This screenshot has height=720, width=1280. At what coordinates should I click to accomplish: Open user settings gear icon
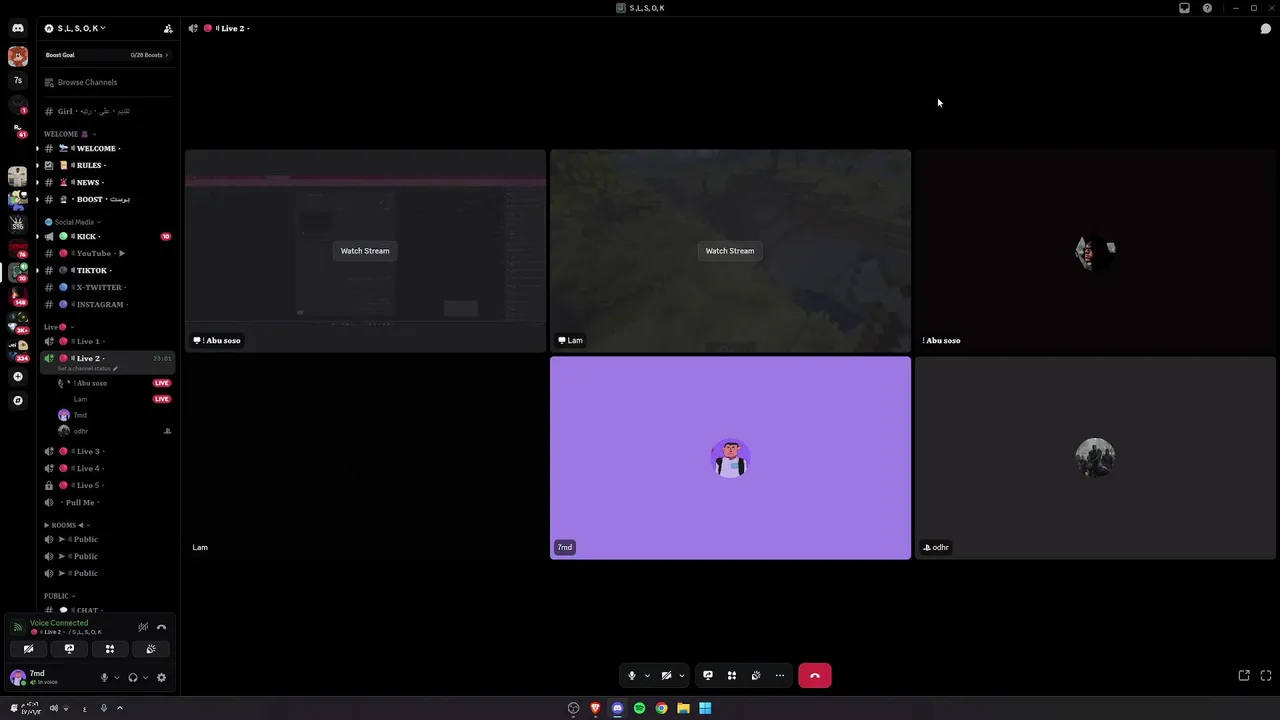161,678
